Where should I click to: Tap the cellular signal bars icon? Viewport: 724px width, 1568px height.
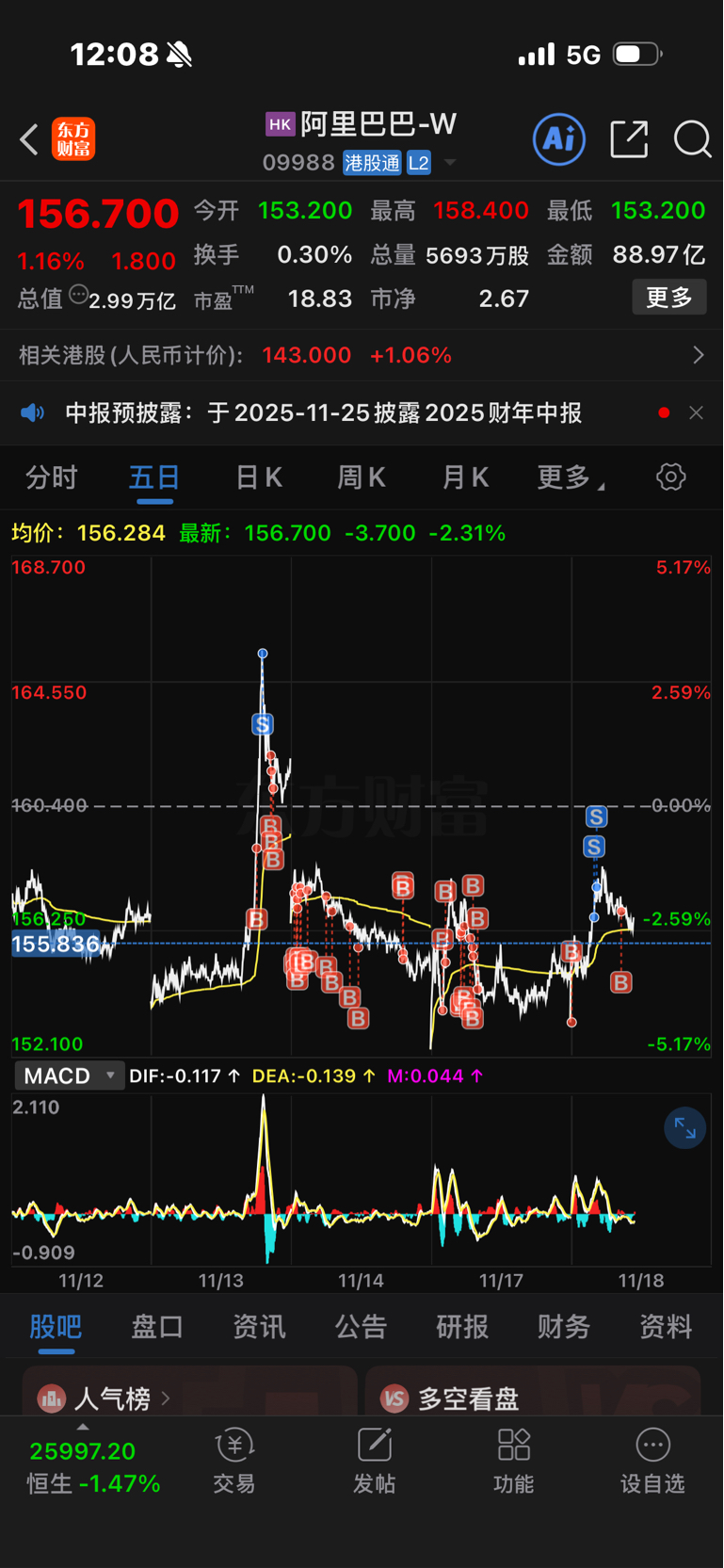(x=537, y=55)
